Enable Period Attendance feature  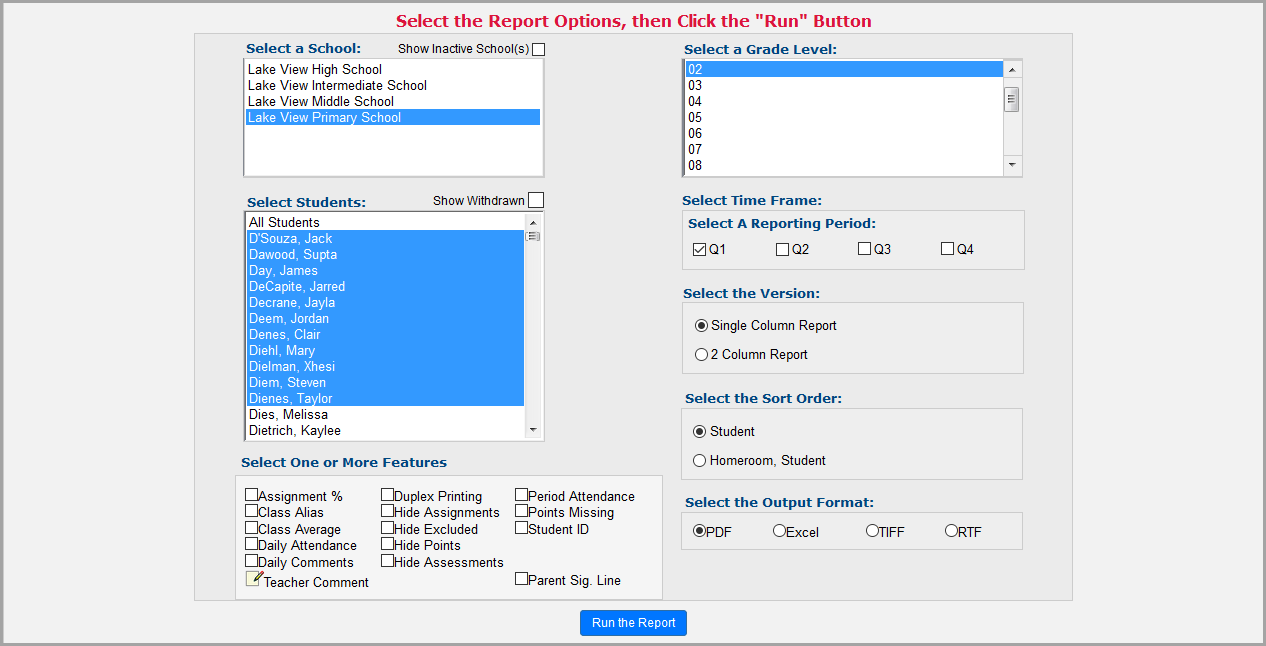pos(522,494)
